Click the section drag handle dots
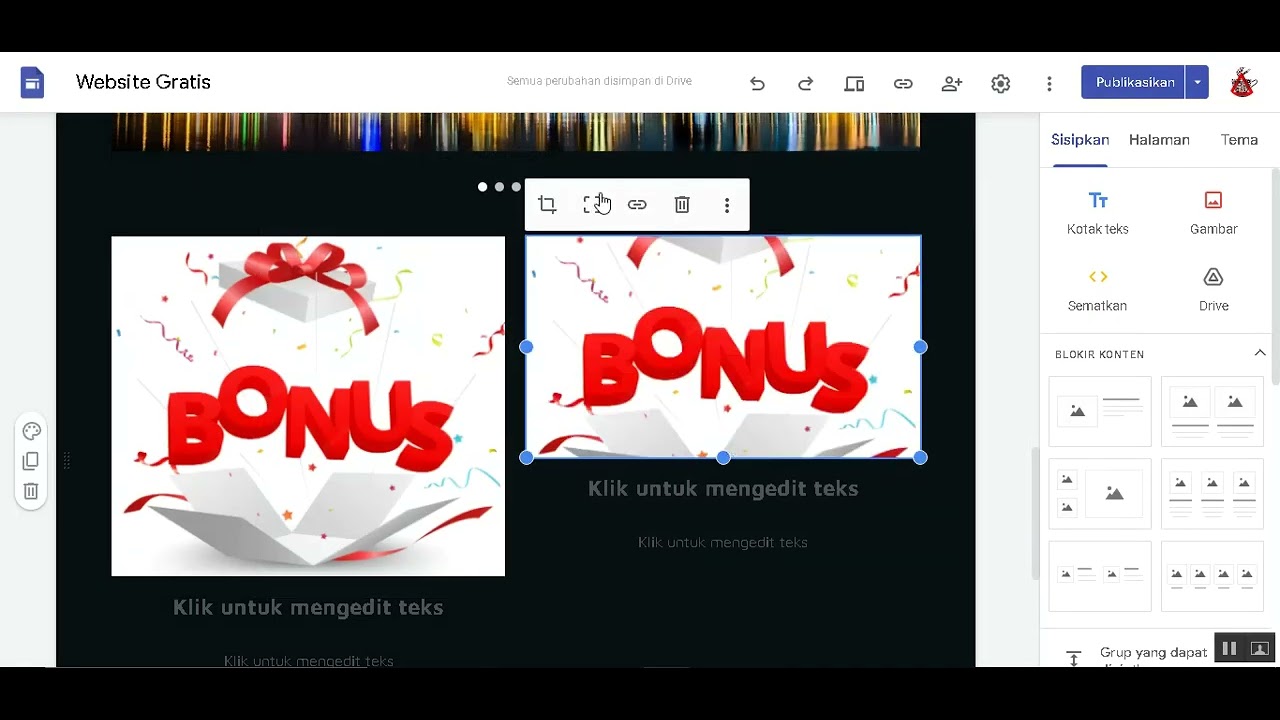 coord(67,461)
